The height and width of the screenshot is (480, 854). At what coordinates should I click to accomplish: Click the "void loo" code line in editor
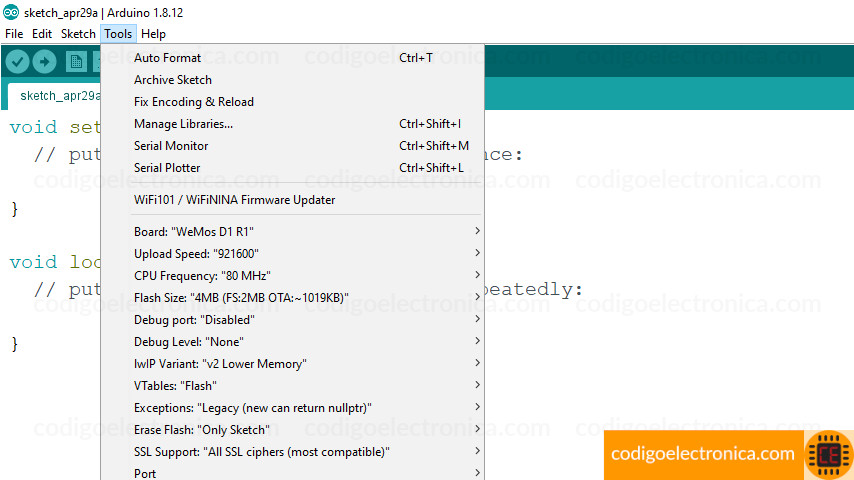[54, 262]
